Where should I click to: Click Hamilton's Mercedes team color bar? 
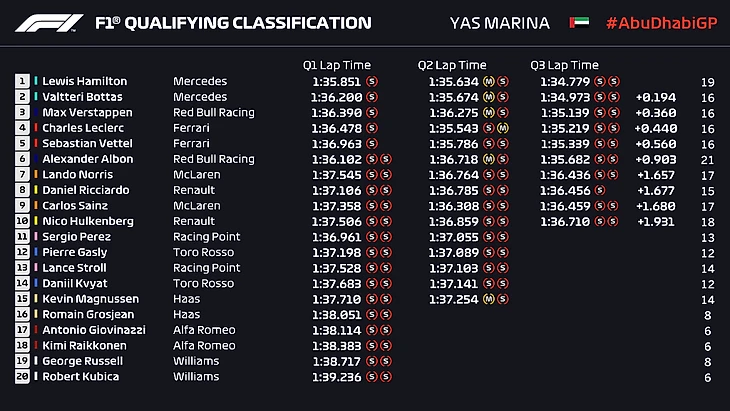tap(36, 81)
